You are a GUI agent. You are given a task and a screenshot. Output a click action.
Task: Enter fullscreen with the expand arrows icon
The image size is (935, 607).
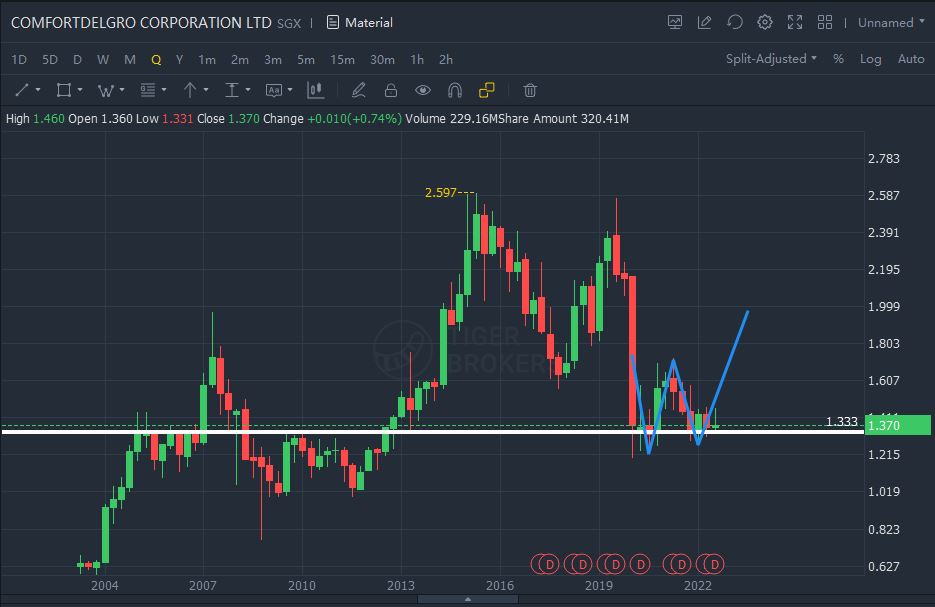pyautogui.click(x=795, y=23)
